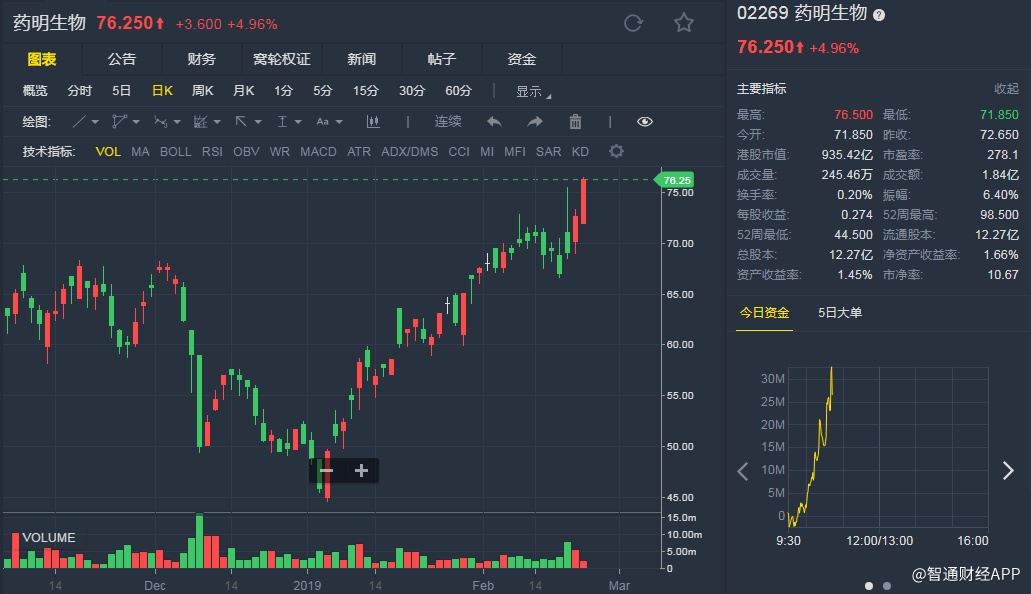Screen dimensions: 1031x594
Task: Open help icon next to 02269 药明生物
Action: point(878,15)
